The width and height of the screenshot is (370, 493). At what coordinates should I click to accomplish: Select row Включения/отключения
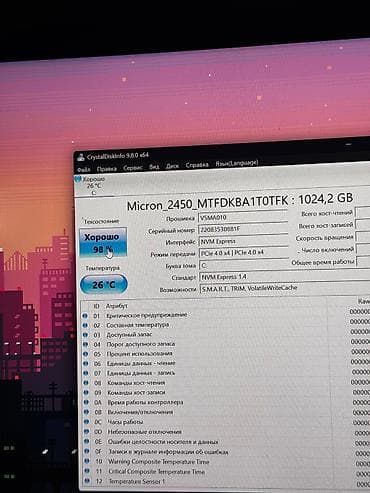tap(226, 412)
